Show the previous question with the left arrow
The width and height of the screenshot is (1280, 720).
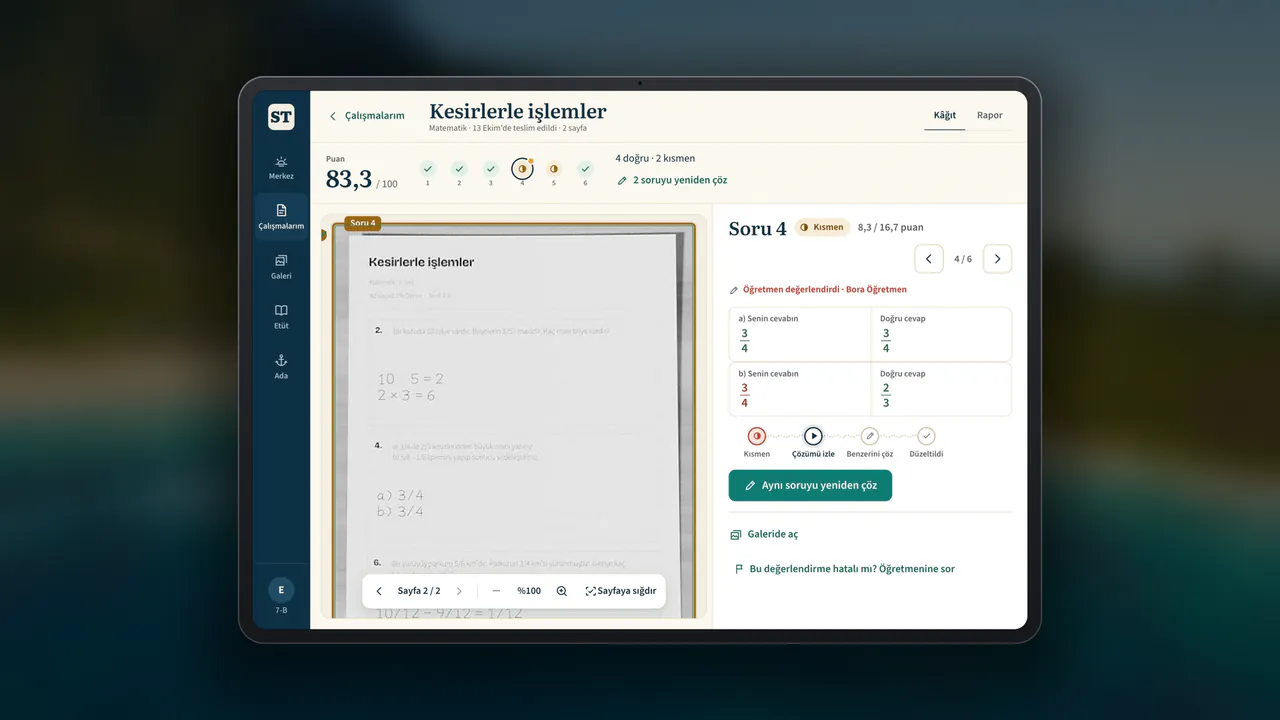[x=929, y=259]
